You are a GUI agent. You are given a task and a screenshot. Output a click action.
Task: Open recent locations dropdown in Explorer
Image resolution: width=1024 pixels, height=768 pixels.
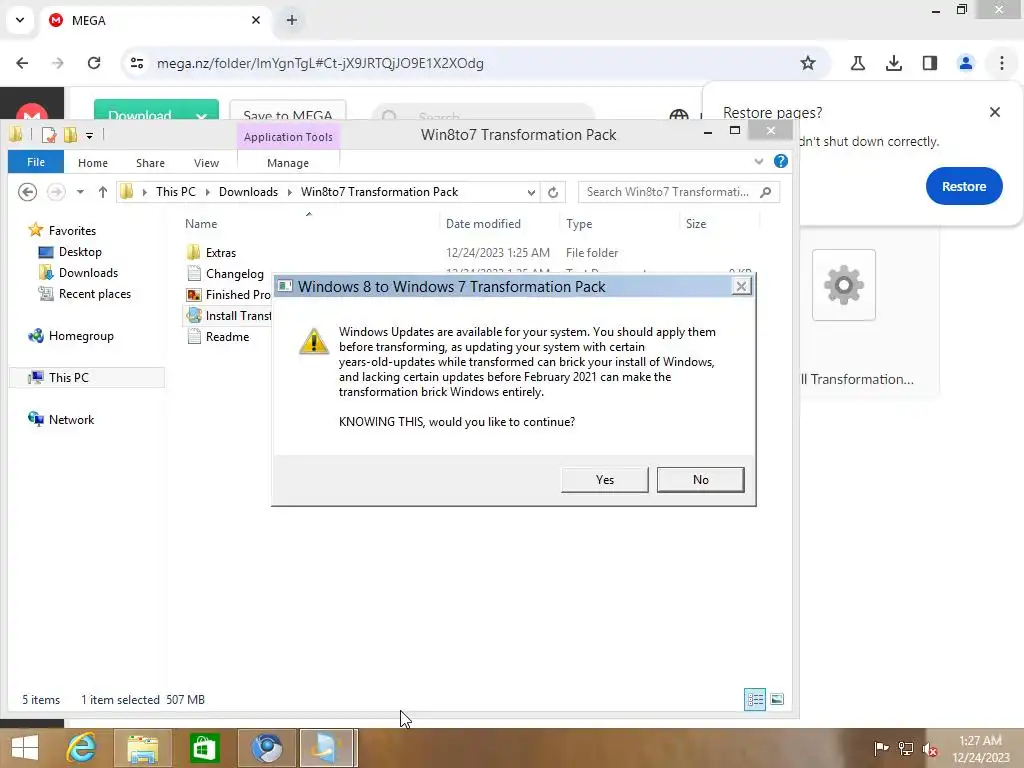80,192
